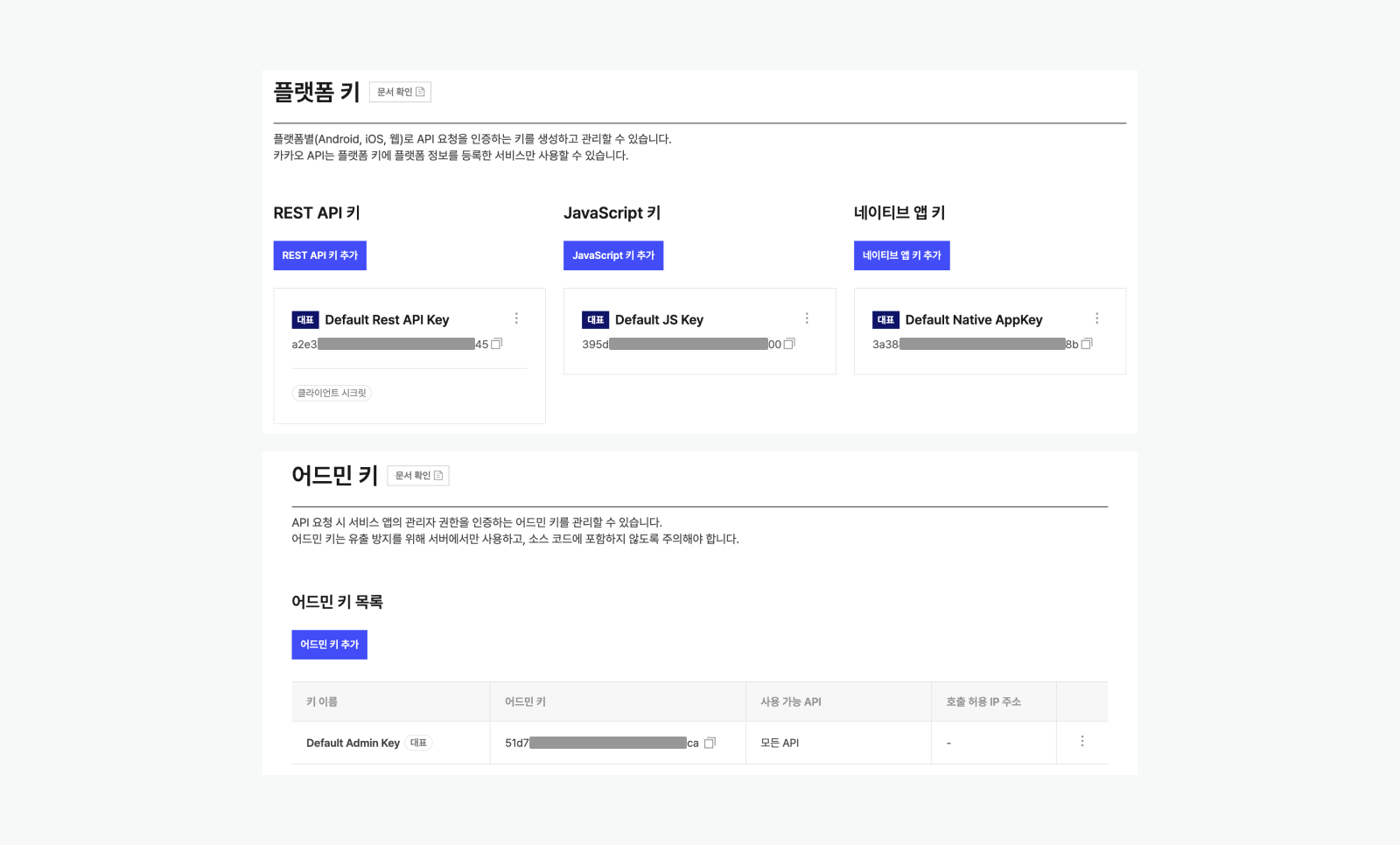This screenshot has width=1400, height=845.
Task: Click the 어드민 키 추가 button
Action: 329,644
